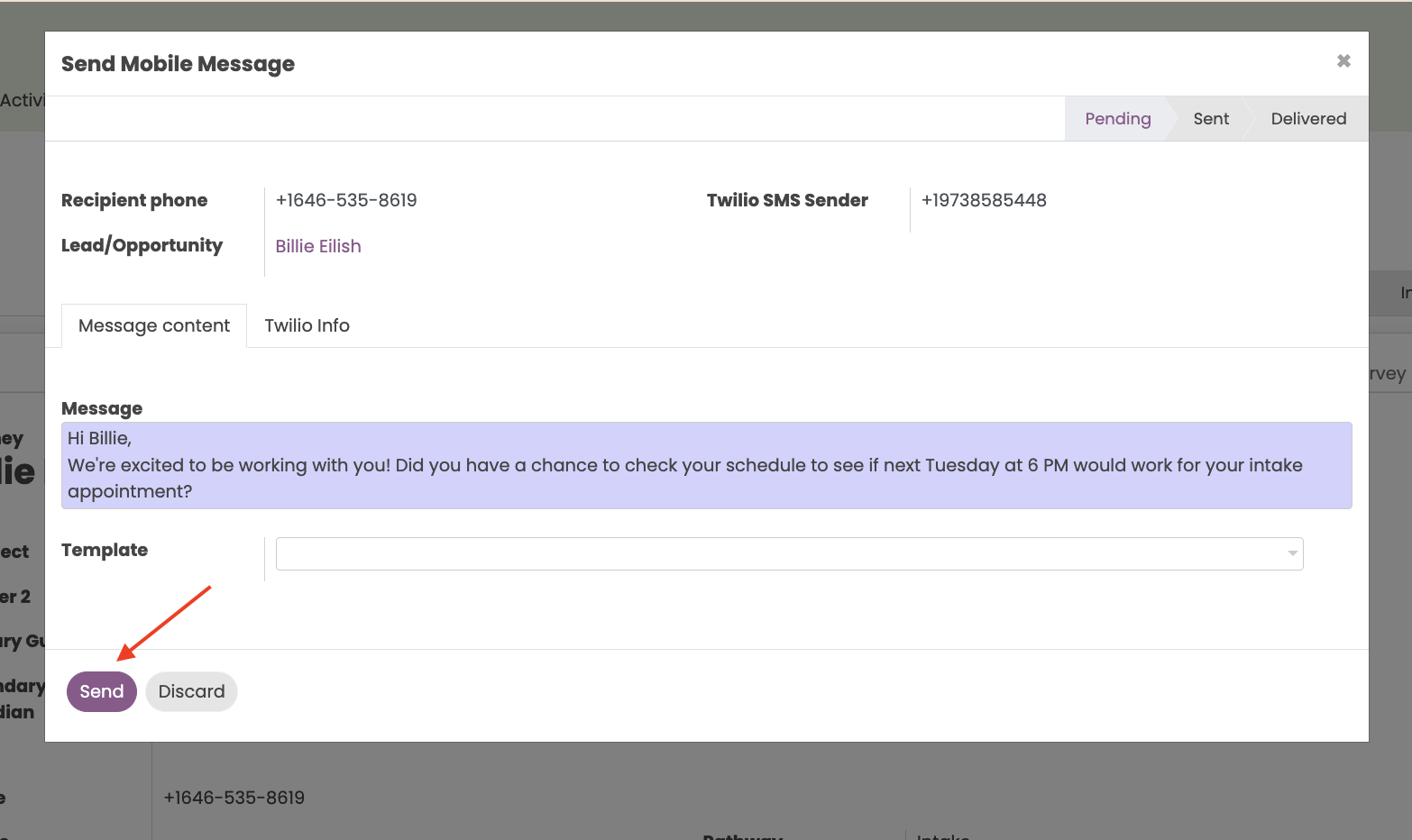Switch to the Twilio Info tab
This screenshot has height=840, width=1412.
pos(307,325)
